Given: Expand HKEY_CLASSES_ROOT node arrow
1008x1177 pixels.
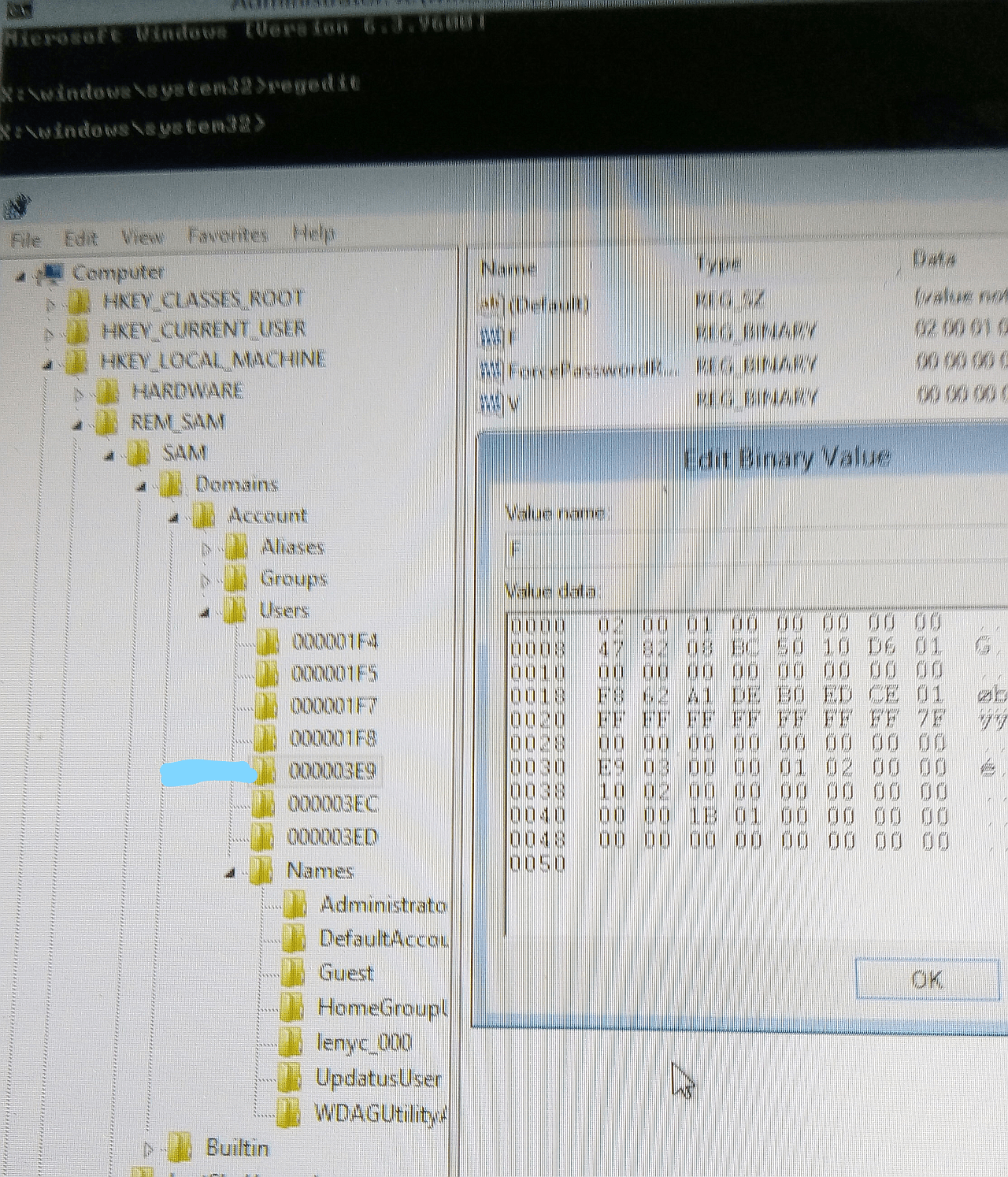Looking at the screenshot, I should point(52,304).
